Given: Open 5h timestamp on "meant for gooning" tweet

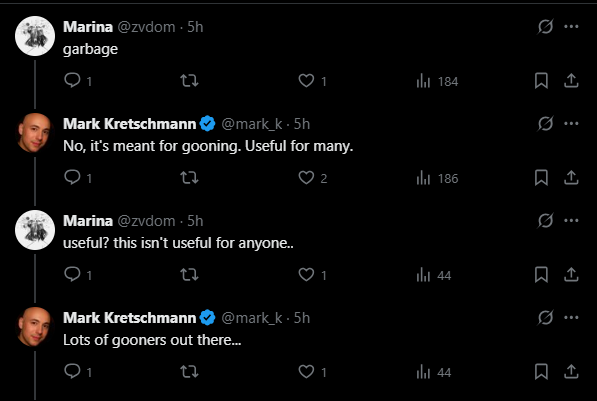Looking at the screenshot, I should point(302,124).
